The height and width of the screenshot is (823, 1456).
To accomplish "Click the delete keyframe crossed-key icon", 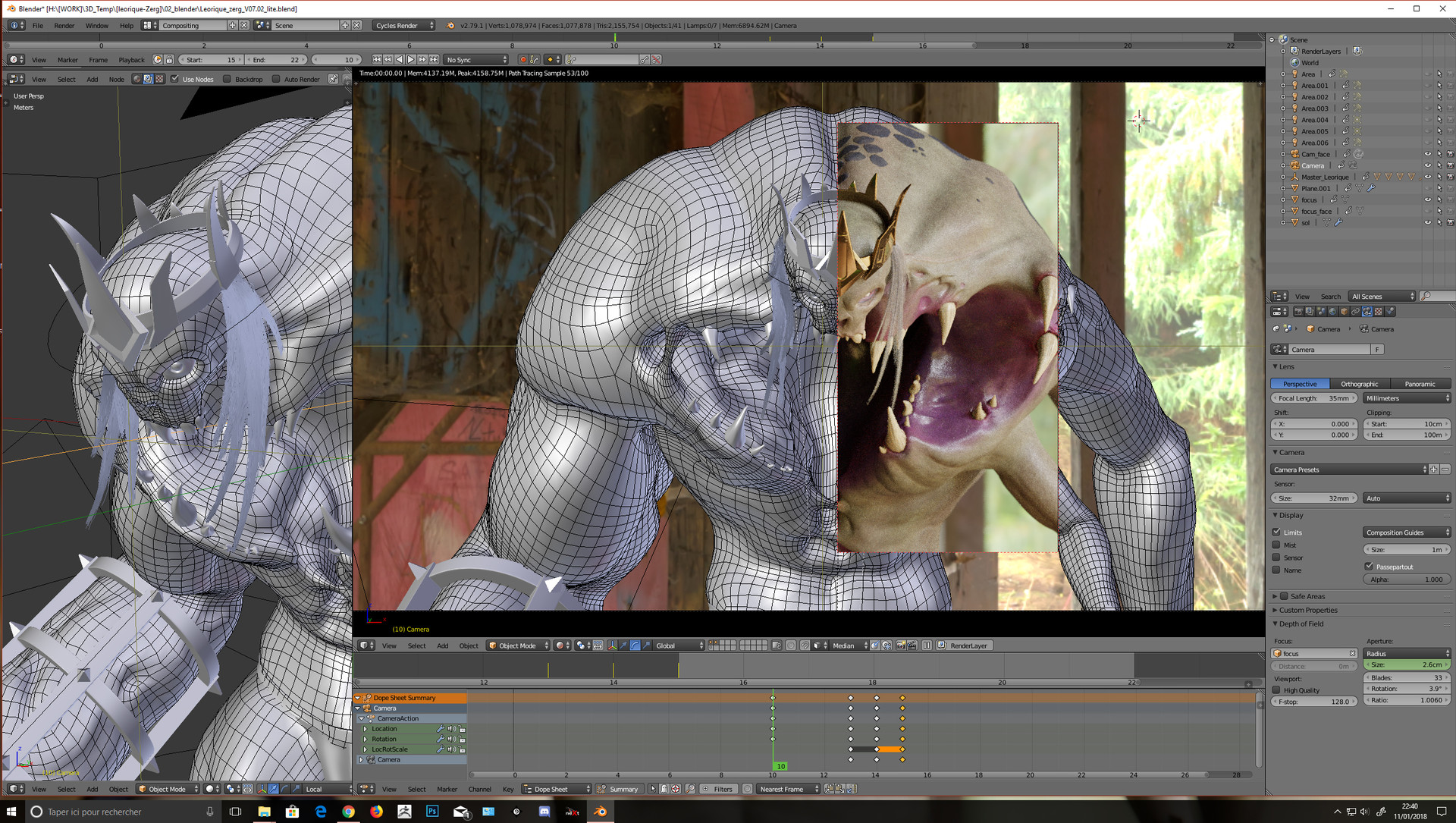I will [656, 59].
